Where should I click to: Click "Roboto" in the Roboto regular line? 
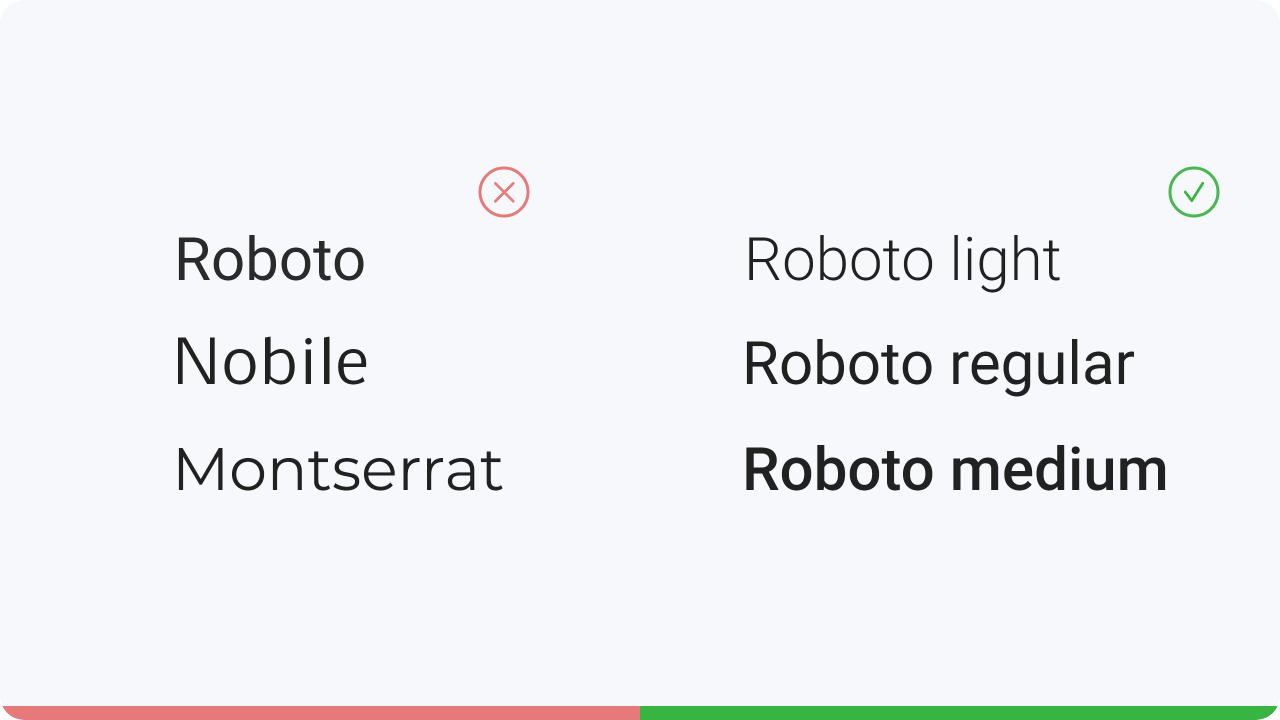pos(839,363)
